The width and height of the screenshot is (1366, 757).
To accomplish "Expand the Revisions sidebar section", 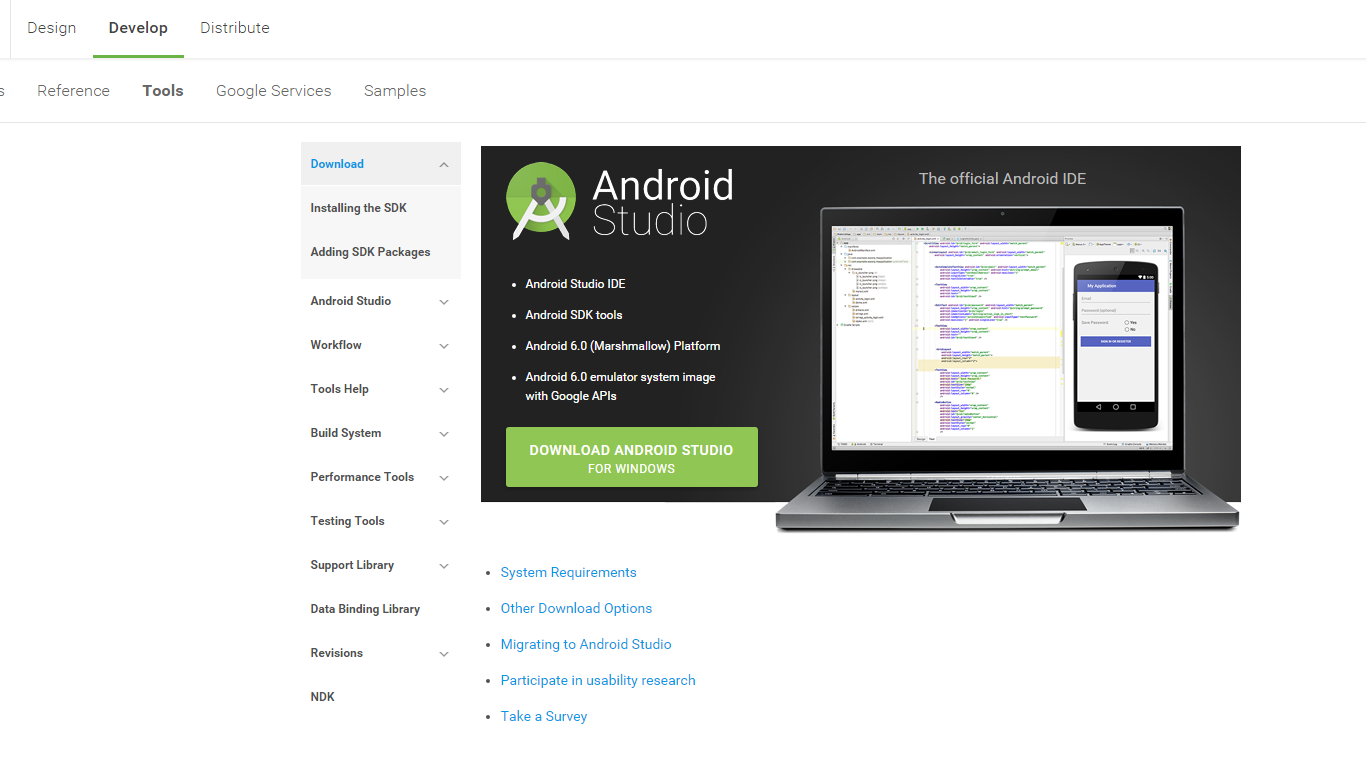I will pyautogui.click(x=444, y=654).
